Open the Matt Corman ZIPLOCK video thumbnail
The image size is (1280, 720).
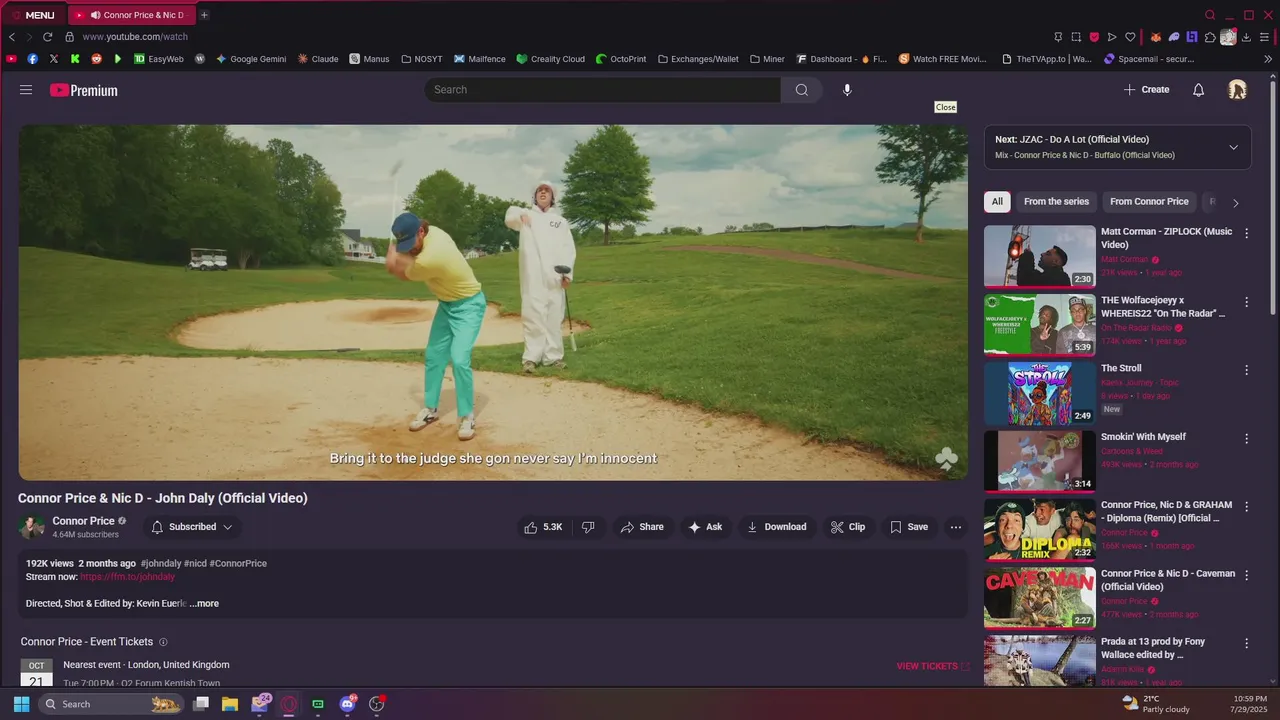tap(1040, 256)
